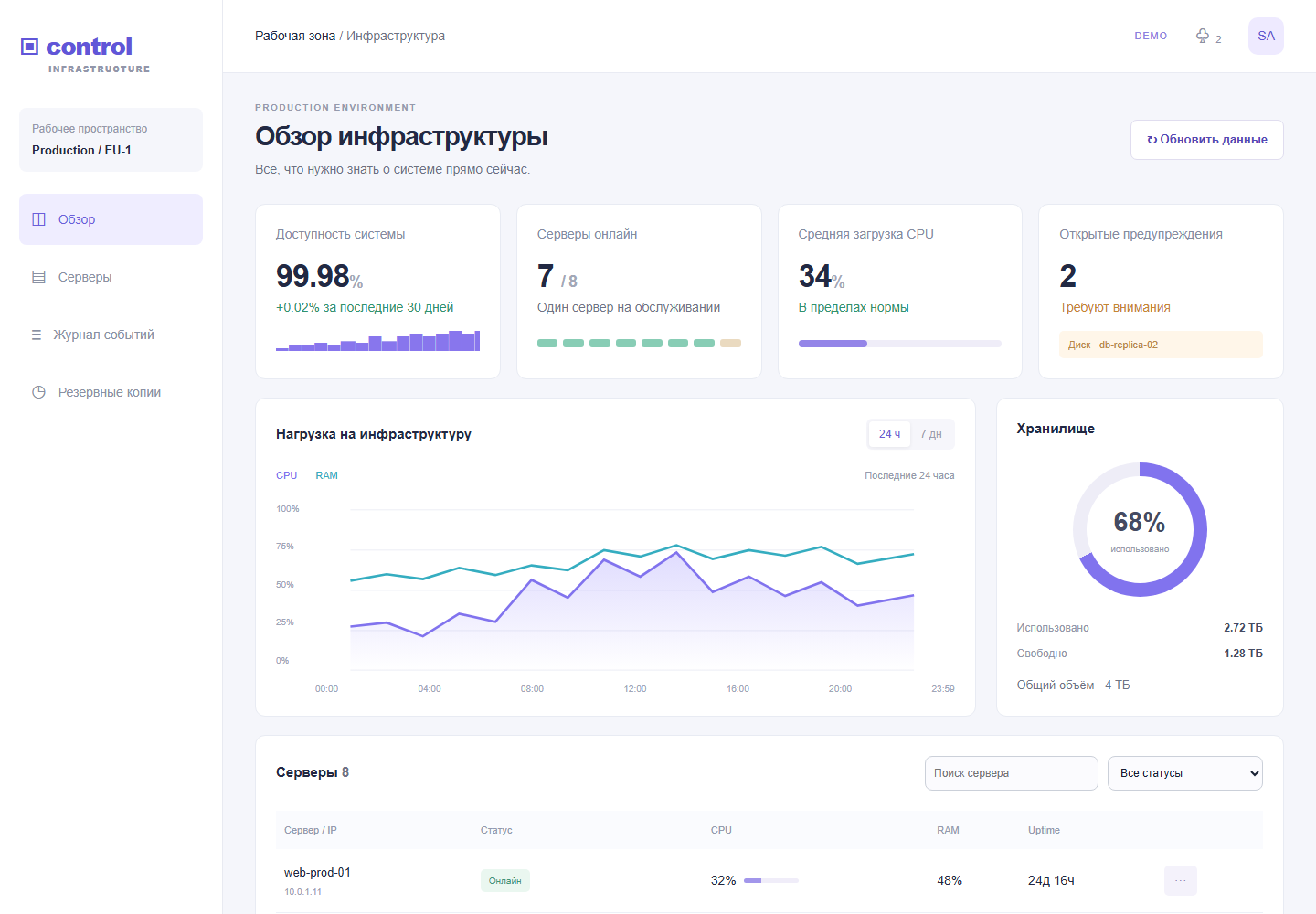Image resolution: width=1316 pixels, height=914 pixels.
Task: Click the Обновить данные button
Action: coord(1206,140)
